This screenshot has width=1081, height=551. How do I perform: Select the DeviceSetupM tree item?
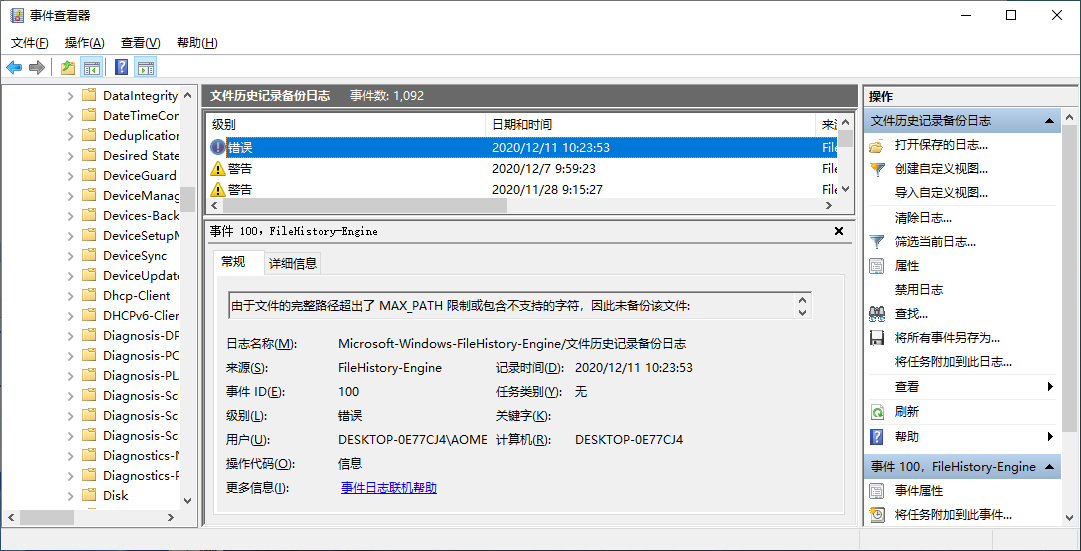point(141,235)
